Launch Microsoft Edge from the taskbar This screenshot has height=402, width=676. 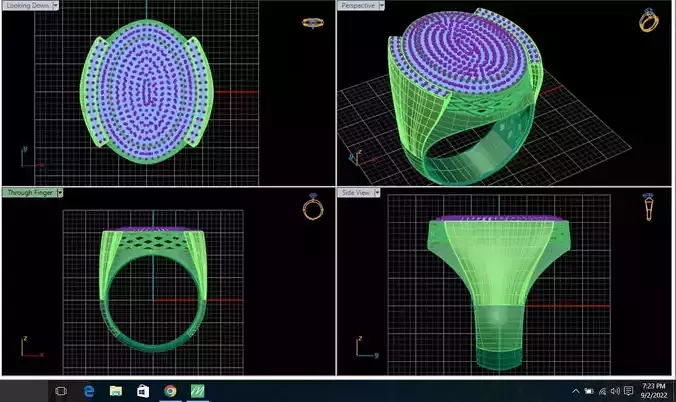pos(89,391)
